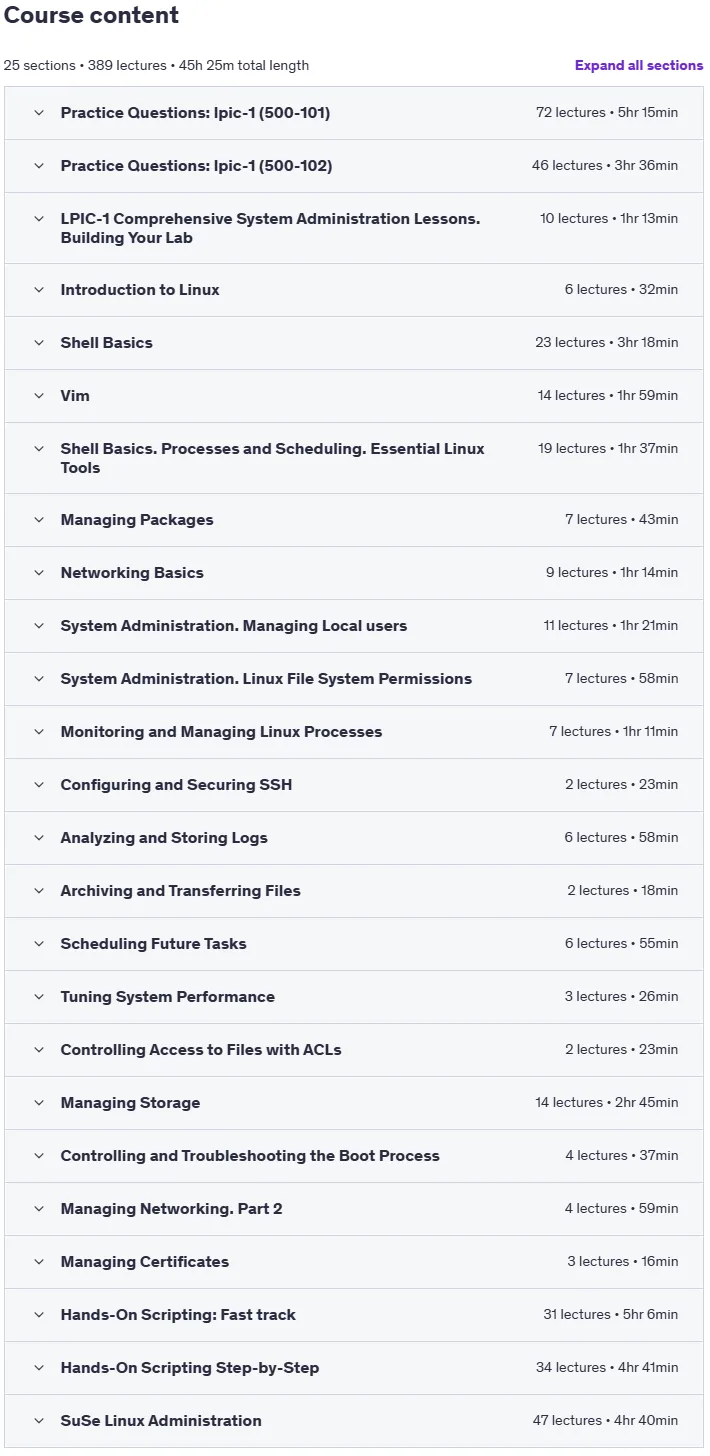Viewport: 710px width, 1456px height.
Task: Expand all sections link
Action: (639, 65)
